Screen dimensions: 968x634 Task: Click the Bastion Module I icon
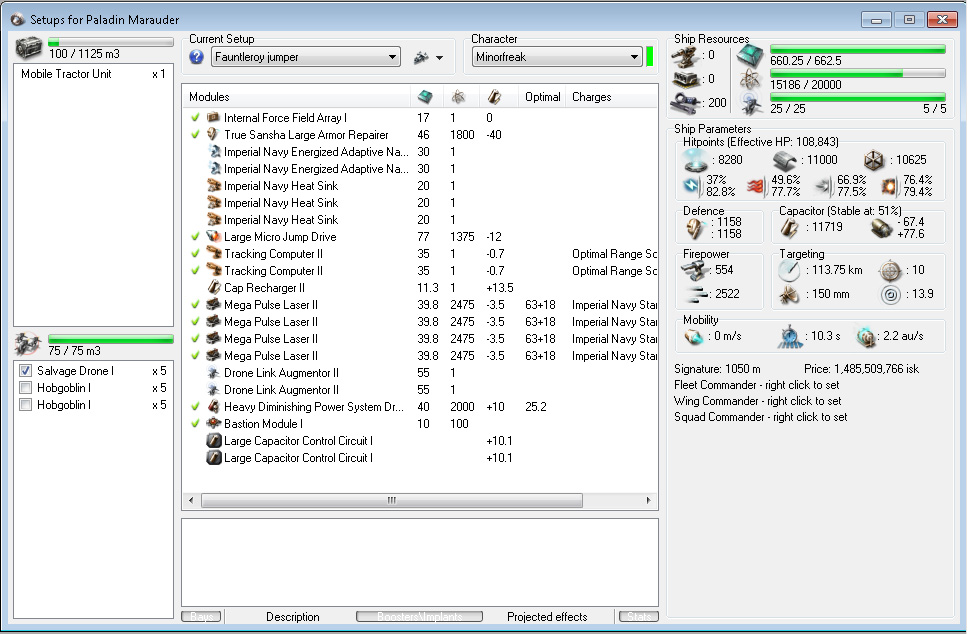(x=214, y=423)
